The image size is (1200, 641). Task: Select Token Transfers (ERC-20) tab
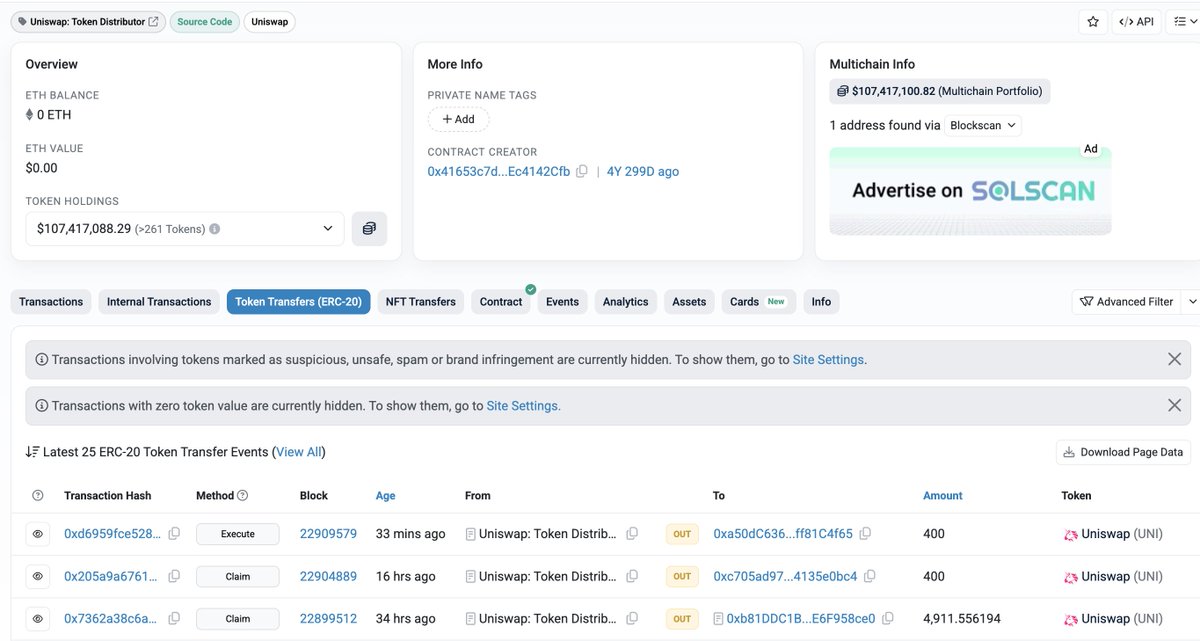299,302
